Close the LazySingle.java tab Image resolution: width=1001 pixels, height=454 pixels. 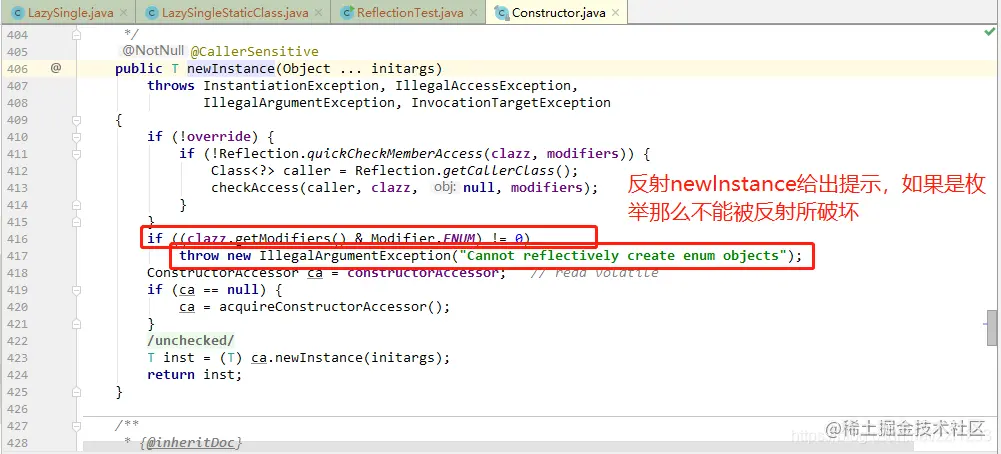click(x=123, y=13)
